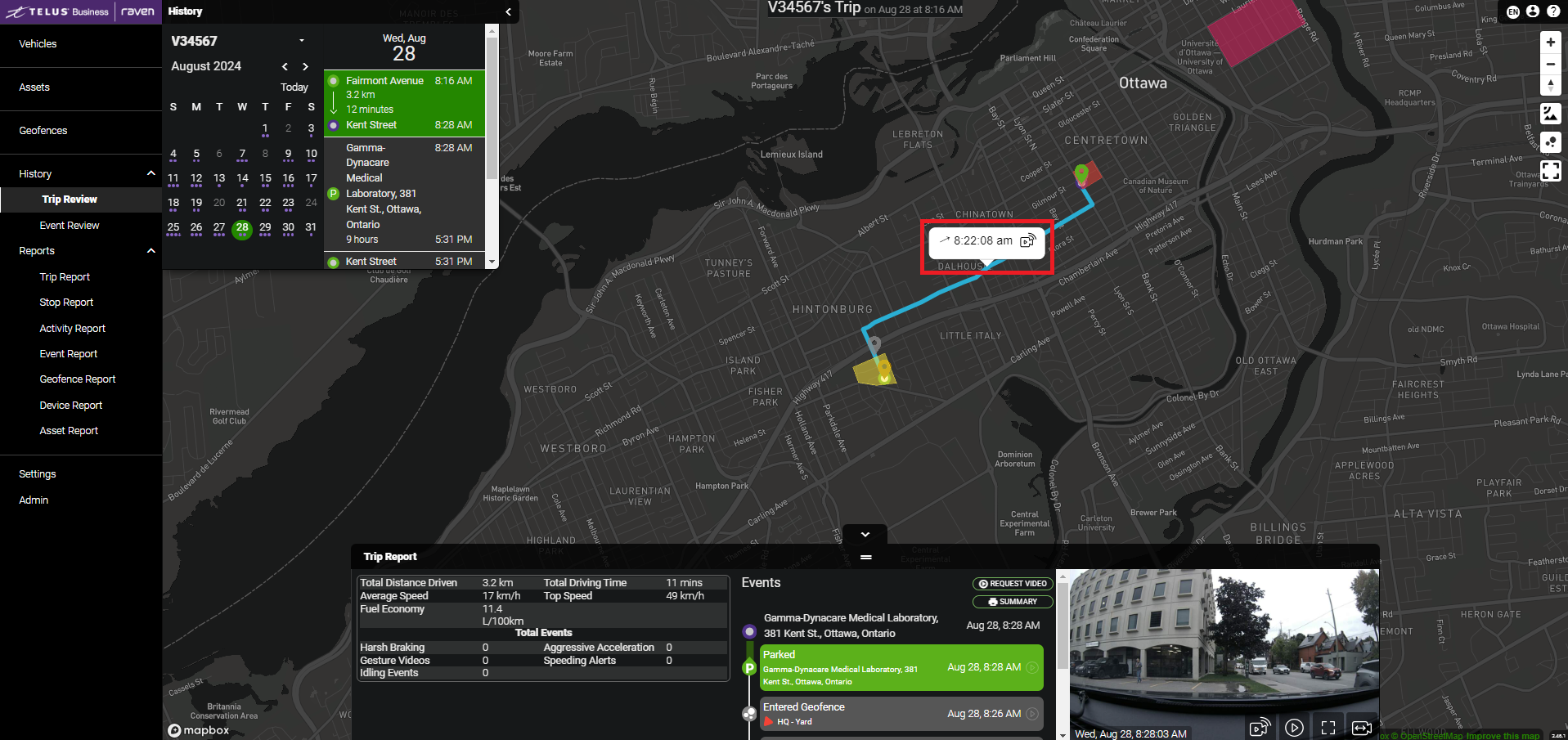Viewport: 1568px width, 740px height.
Task: Click Entered Geofence HQ - Yard event
Action: tap(902, 714)
